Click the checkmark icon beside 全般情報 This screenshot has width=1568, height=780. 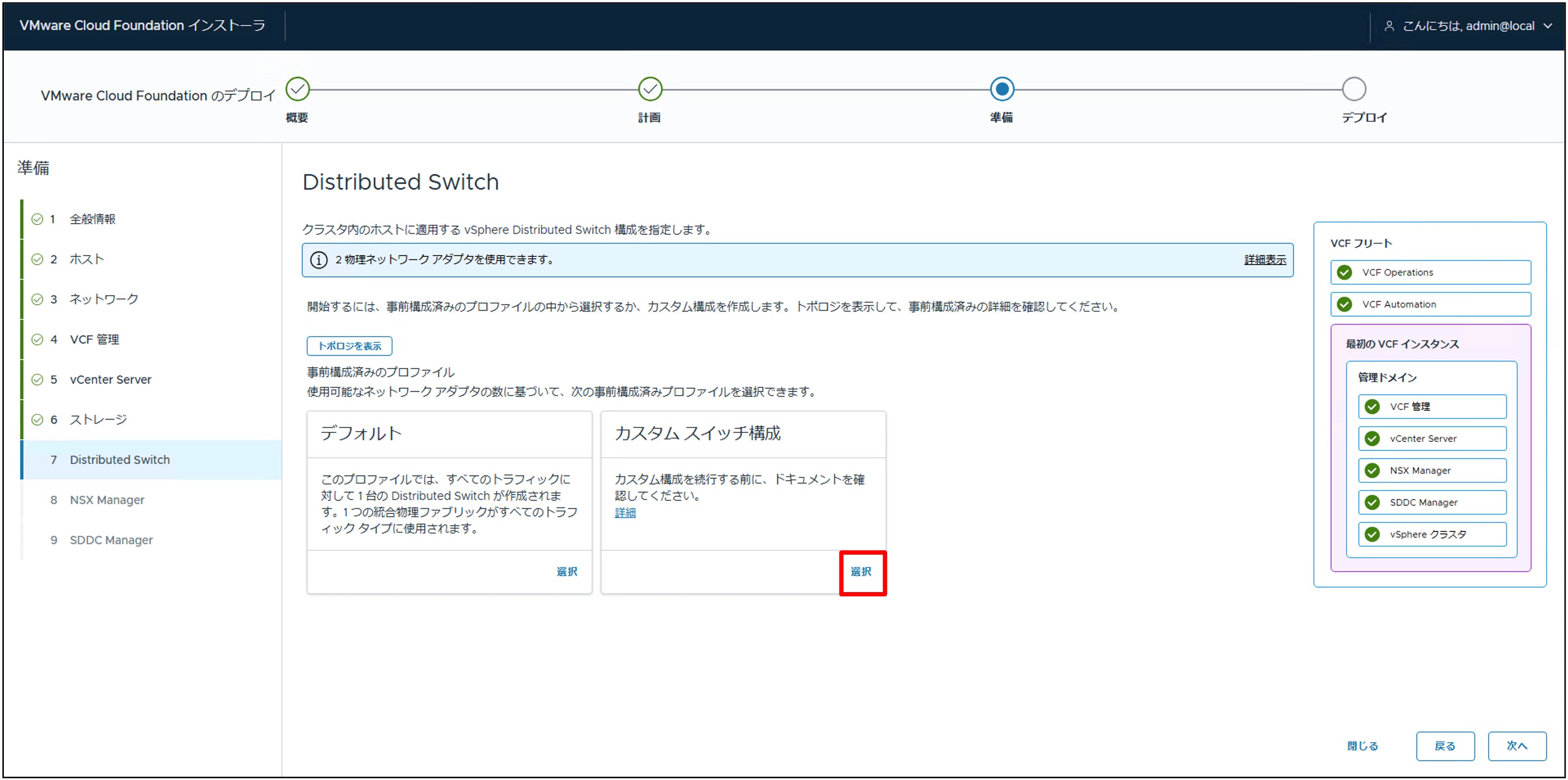(37, 219)
